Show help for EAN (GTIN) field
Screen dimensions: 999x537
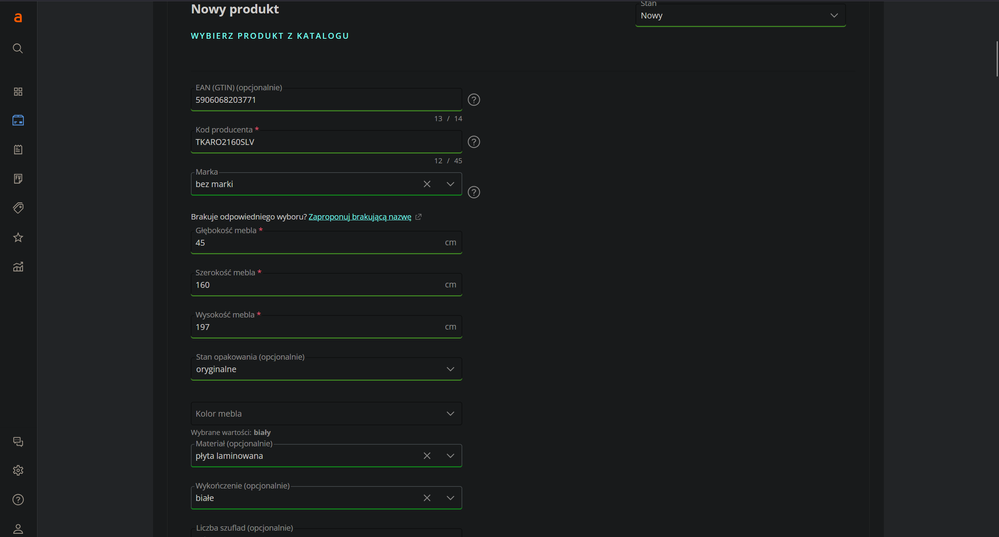473,99
